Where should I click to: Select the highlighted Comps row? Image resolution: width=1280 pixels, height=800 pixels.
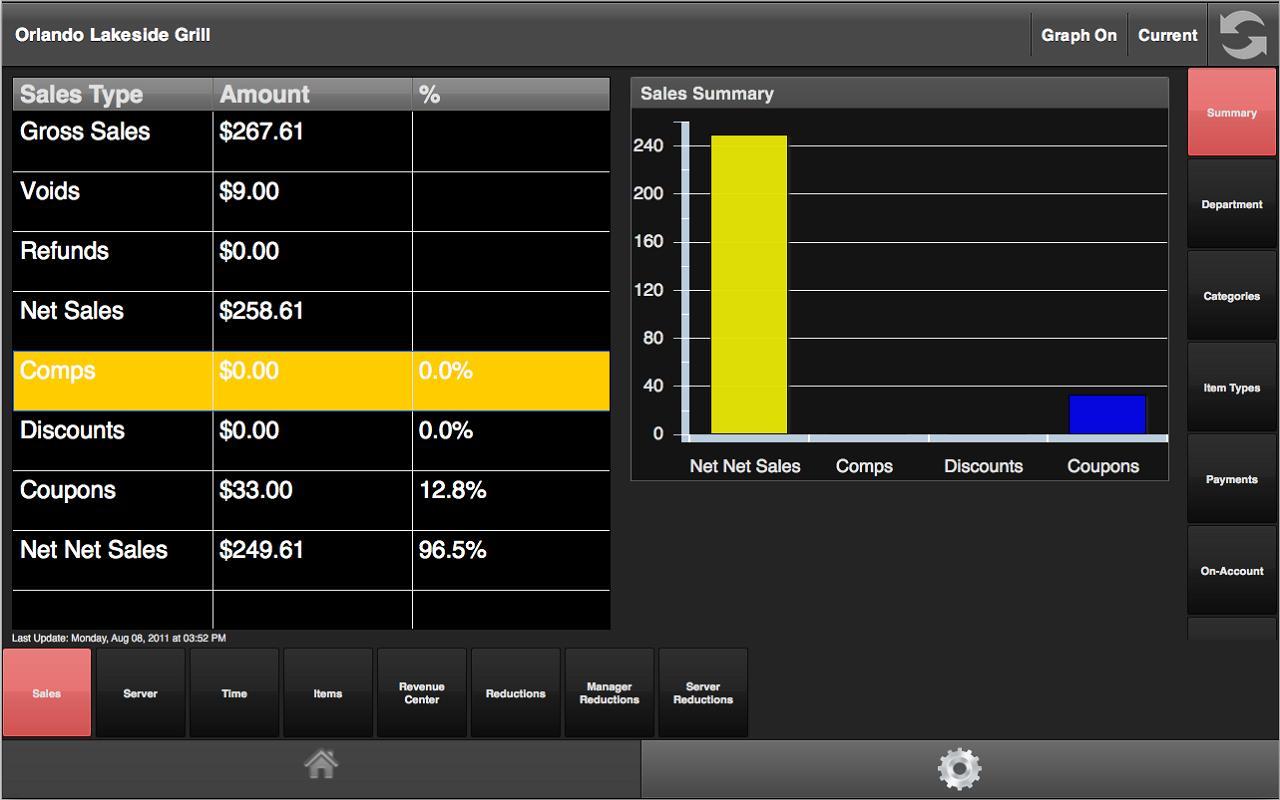coord(311,381)
